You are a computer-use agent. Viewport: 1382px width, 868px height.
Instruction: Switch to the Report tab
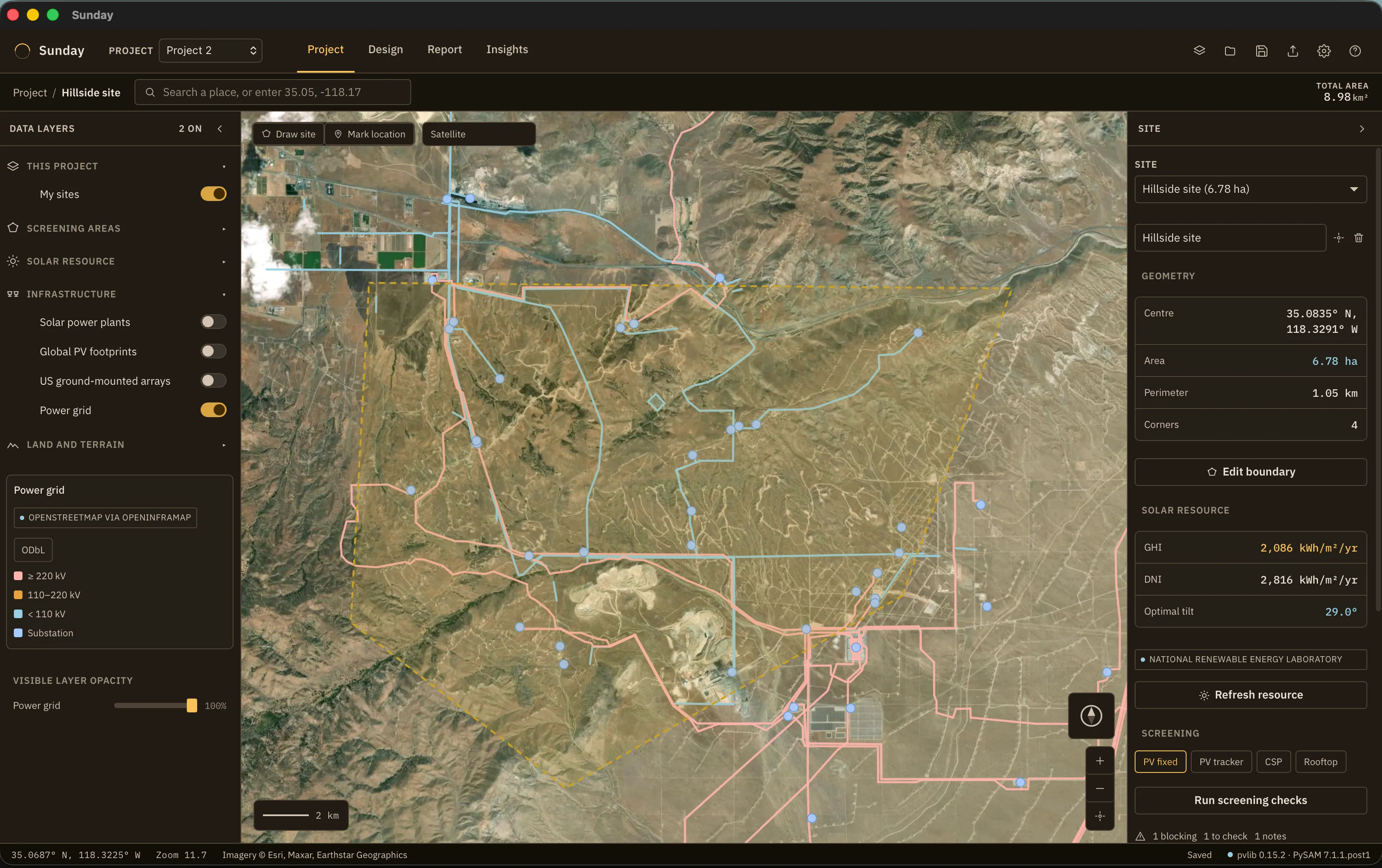coord(444,49)
